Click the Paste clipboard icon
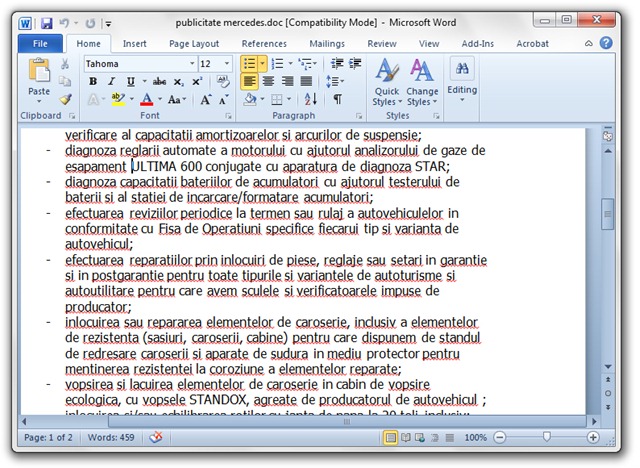 pyautogui.click(x=39, y=71)
